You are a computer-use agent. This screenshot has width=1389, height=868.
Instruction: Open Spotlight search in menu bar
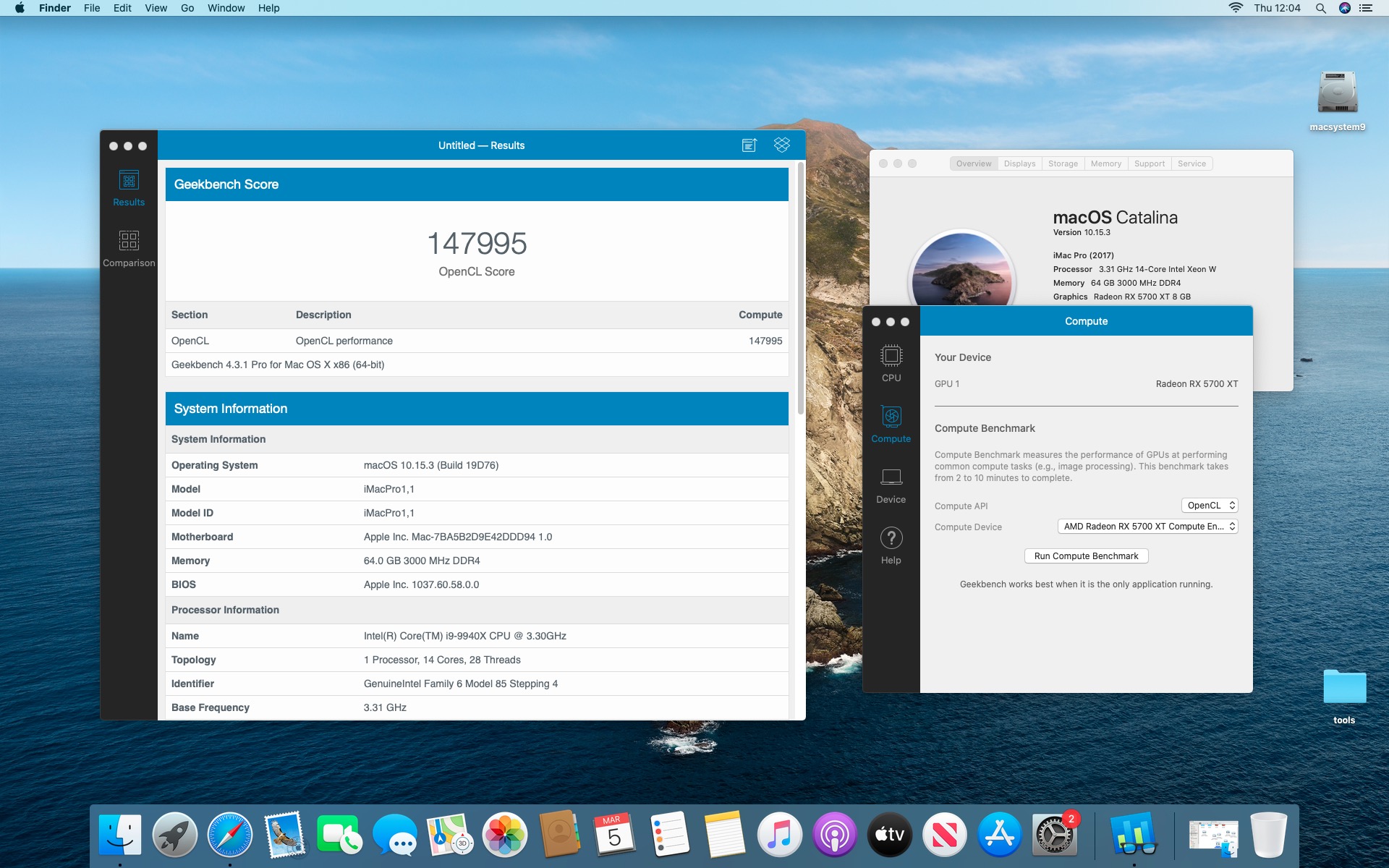(1321, 8)
